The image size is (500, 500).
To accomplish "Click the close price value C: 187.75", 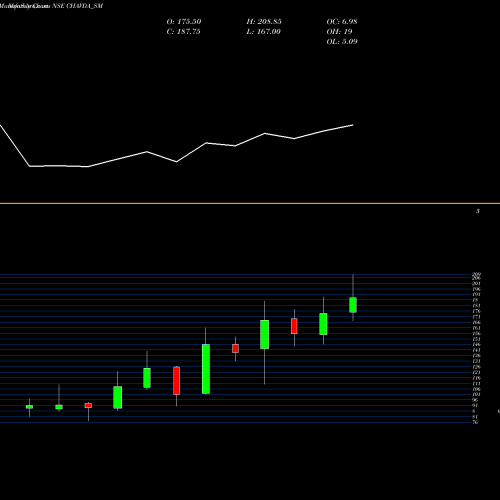I will coord(183,32).
